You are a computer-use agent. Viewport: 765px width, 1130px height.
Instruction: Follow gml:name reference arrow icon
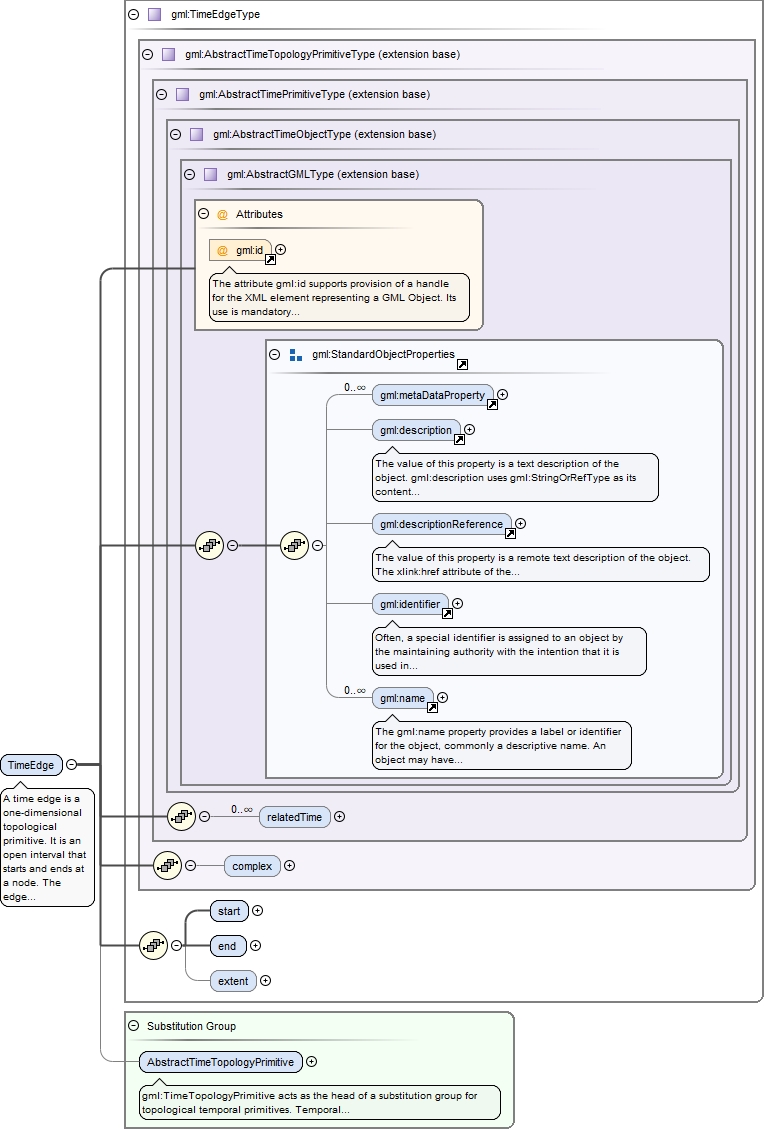click(x=432, y=708)
